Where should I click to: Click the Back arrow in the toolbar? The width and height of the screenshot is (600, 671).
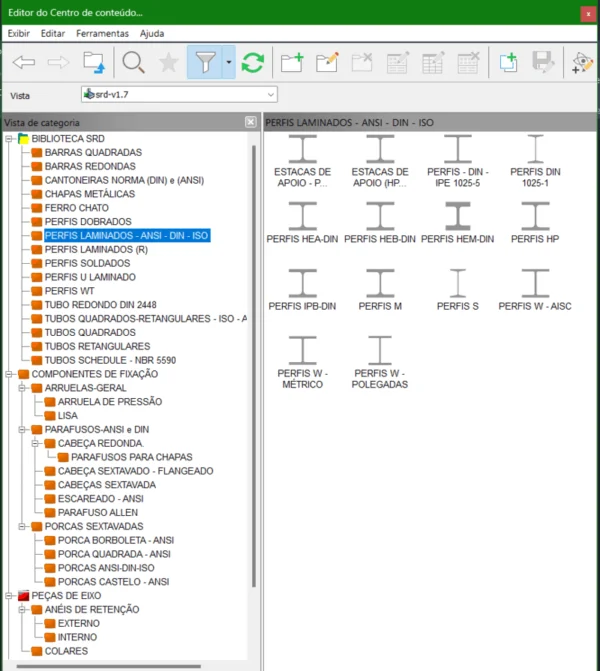click(x=24, y=63)
